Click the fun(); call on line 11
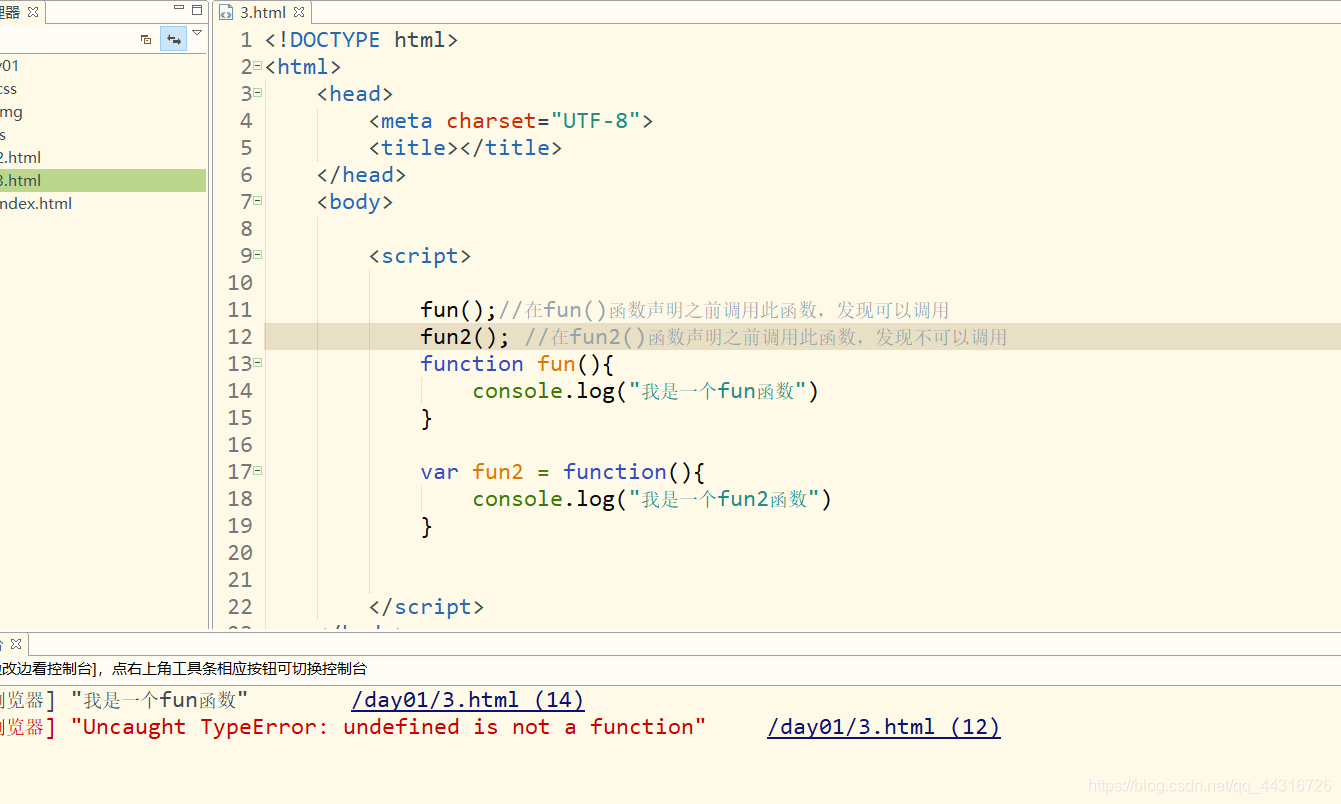The image size is (1341, 804). (459, 310)
